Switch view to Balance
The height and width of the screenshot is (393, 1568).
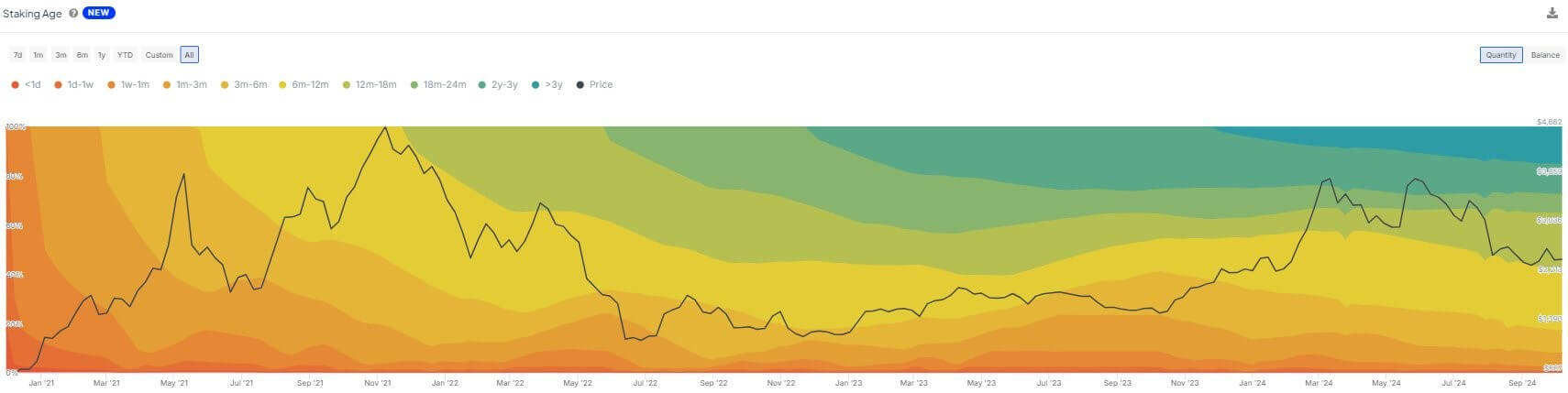click(1545, 55)
